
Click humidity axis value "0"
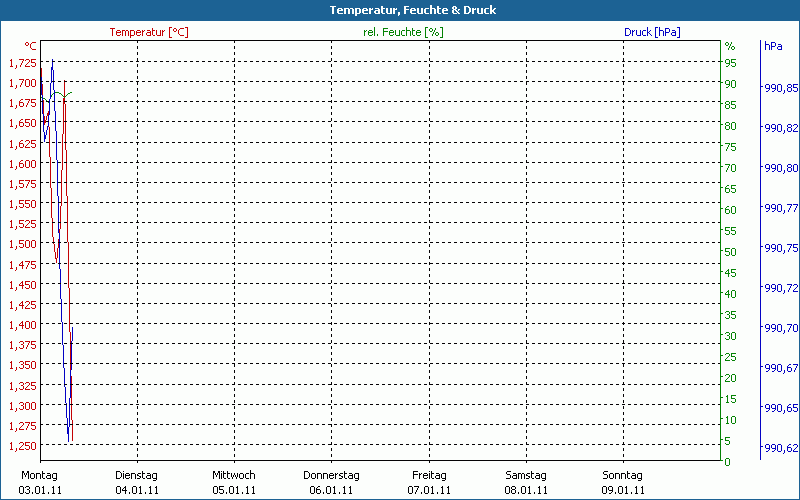tap(728, 462)
